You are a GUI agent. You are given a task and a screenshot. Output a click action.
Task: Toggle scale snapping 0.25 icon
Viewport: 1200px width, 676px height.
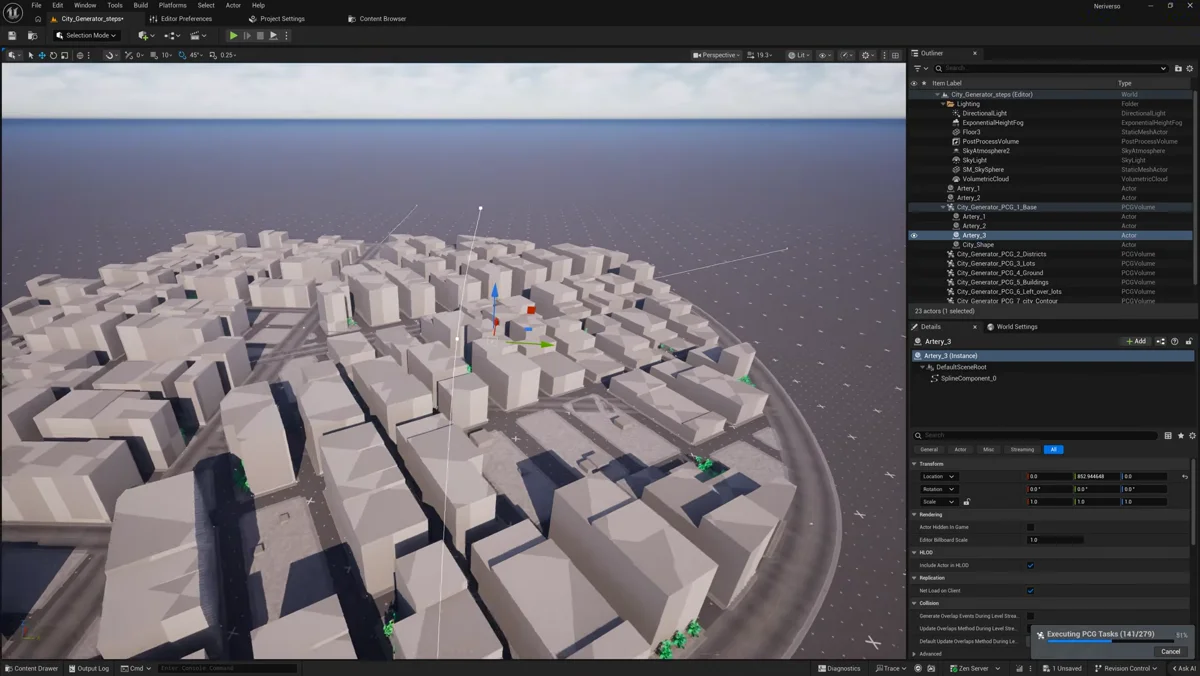(x=213, y=55)
